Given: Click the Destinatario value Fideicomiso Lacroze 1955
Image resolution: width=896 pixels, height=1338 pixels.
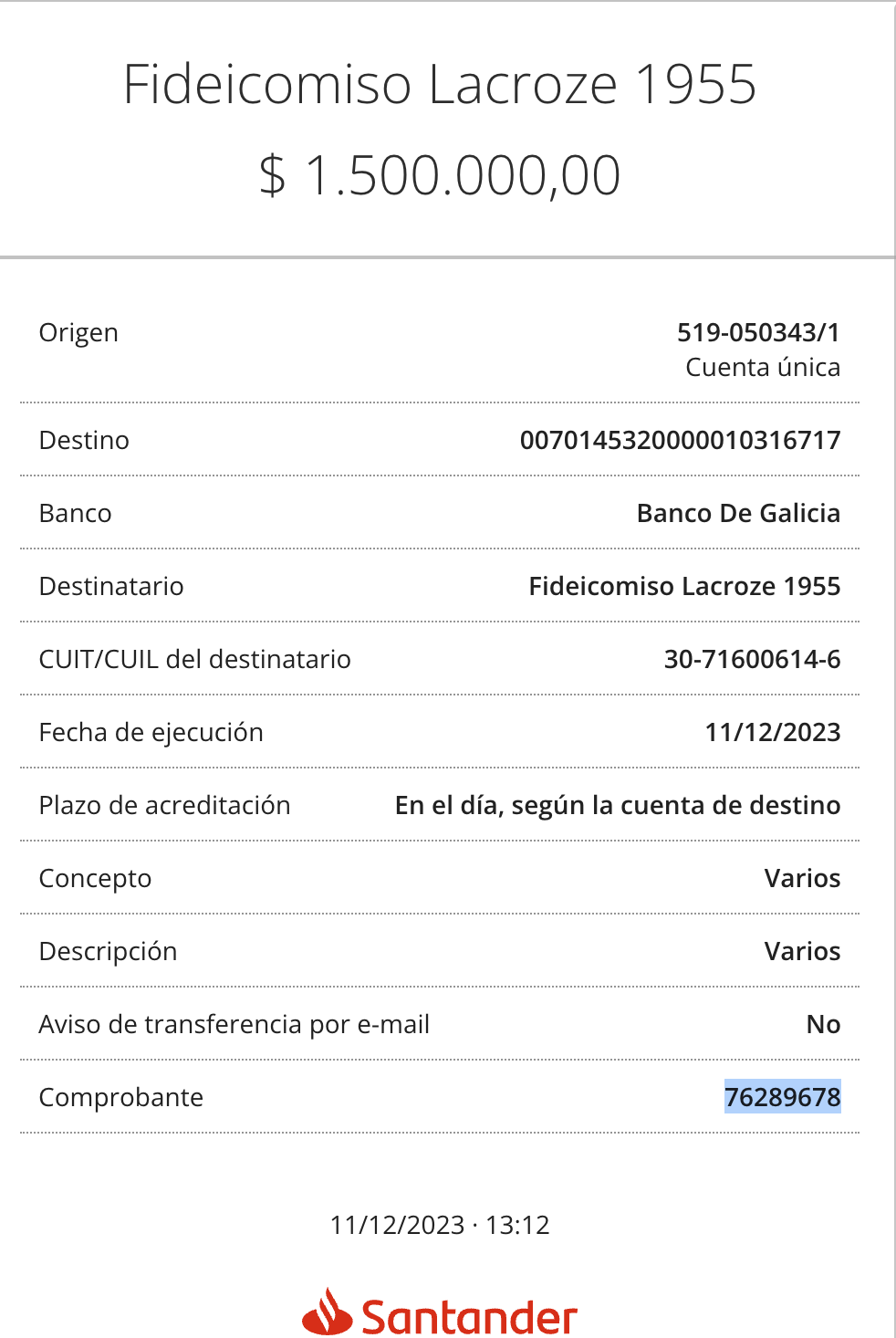Looking at the screenshot, I should point(684,586).
